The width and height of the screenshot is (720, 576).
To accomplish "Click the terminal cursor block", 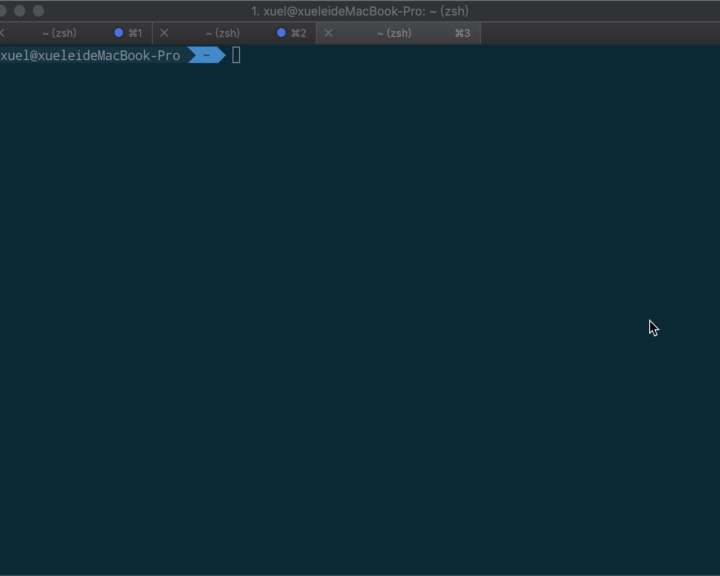I will point(236,55).
